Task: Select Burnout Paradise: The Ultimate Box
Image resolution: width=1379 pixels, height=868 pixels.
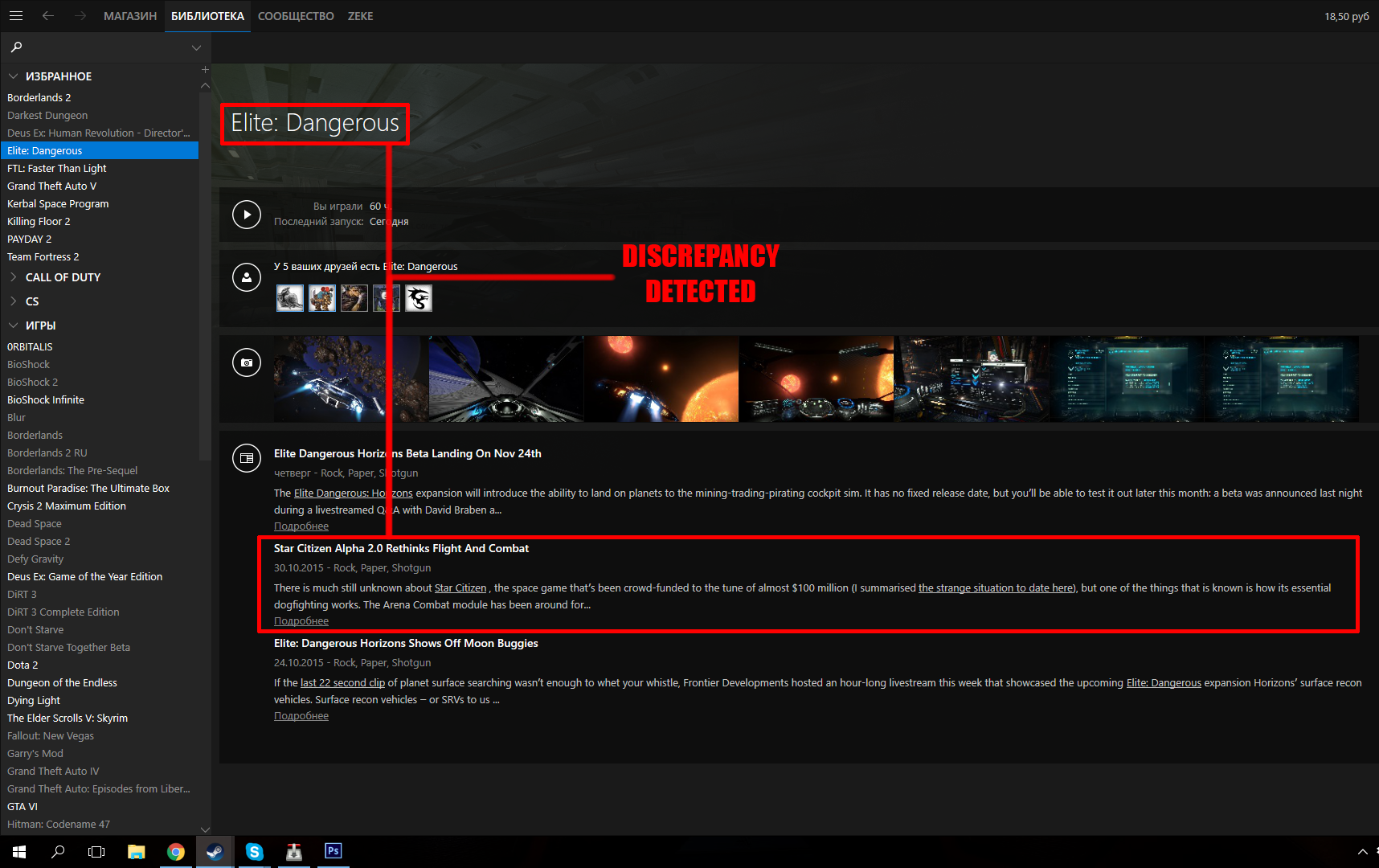Action: [99, 488]
